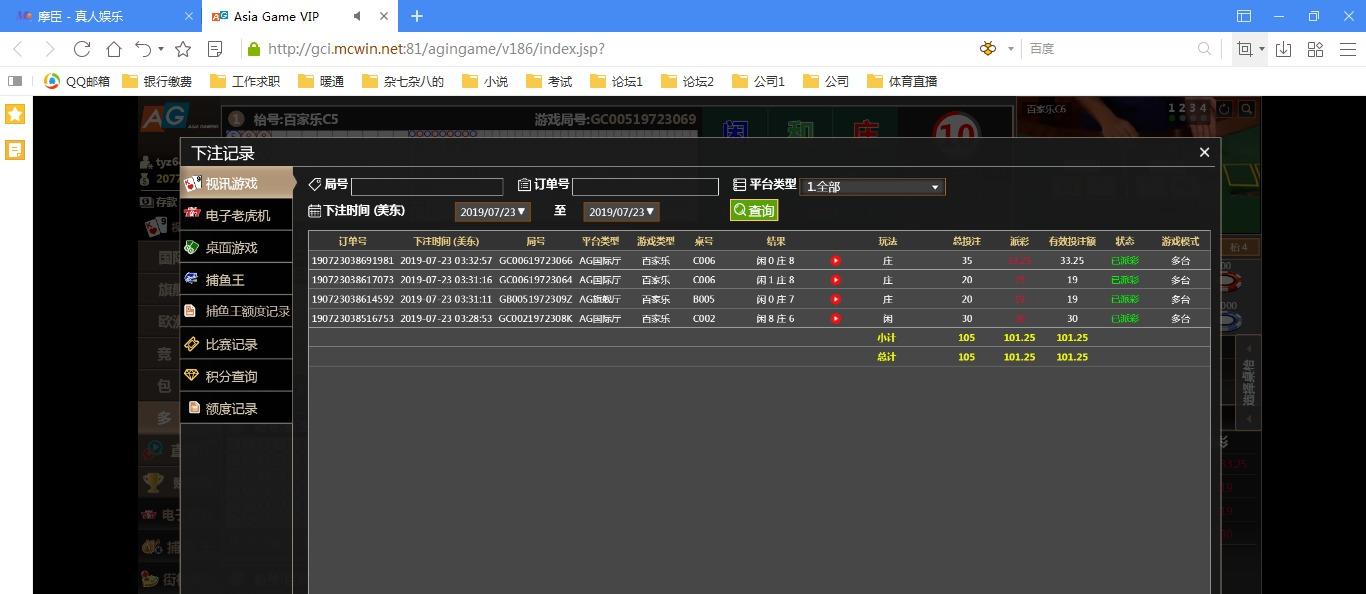Click the refresh icon in game video panel
Viewport: 1366px width, 594px height.
click(1222, 108)
